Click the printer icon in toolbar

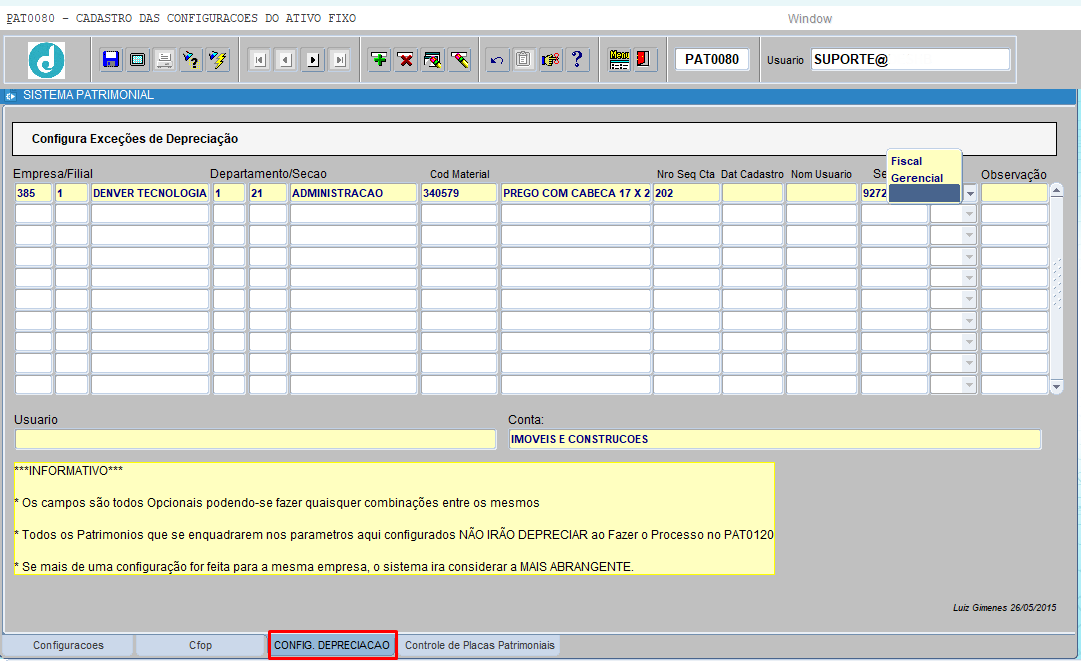point(164,60)
